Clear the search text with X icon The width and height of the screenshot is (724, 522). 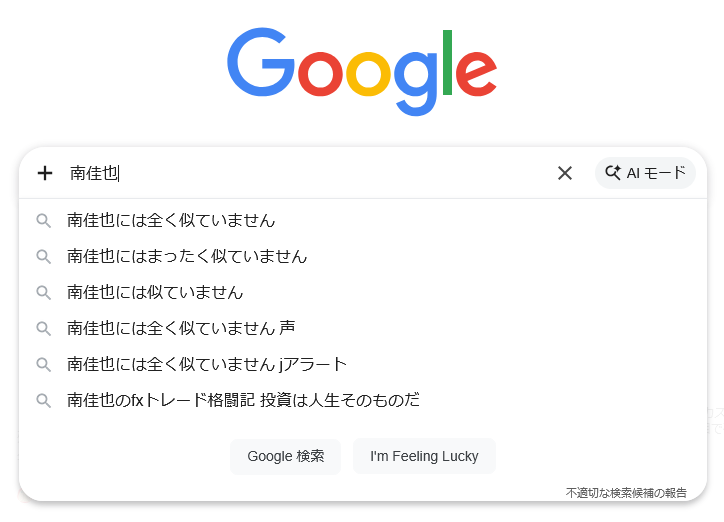tap(565, 173)
